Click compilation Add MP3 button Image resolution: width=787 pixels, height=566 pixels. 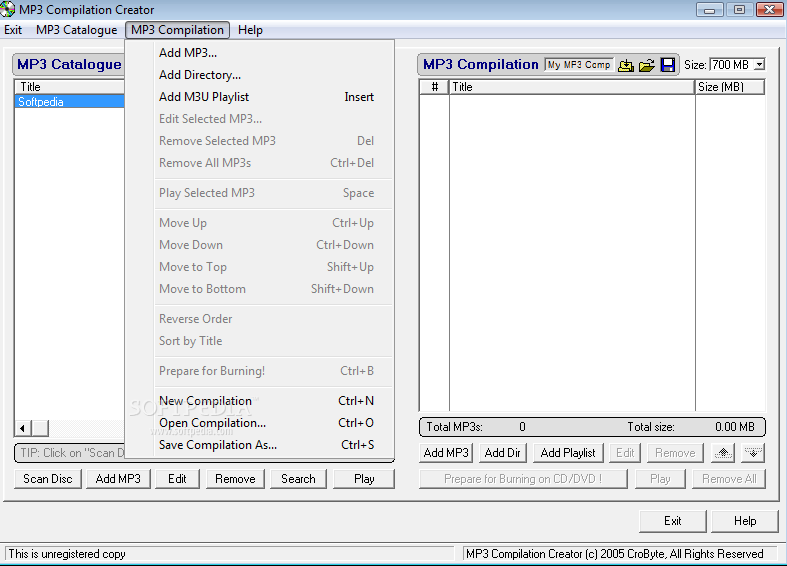click(x=446, y=453)
